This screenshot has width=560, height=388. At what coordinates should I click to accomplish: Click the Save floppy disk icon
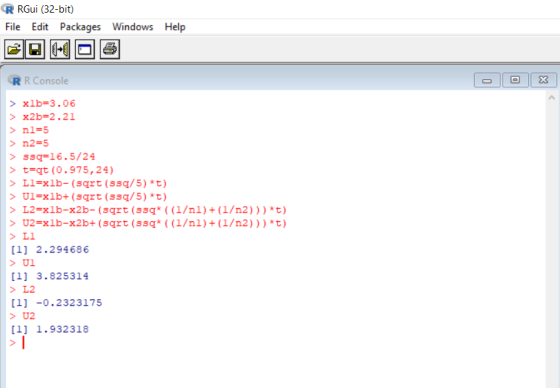(35, 49)
